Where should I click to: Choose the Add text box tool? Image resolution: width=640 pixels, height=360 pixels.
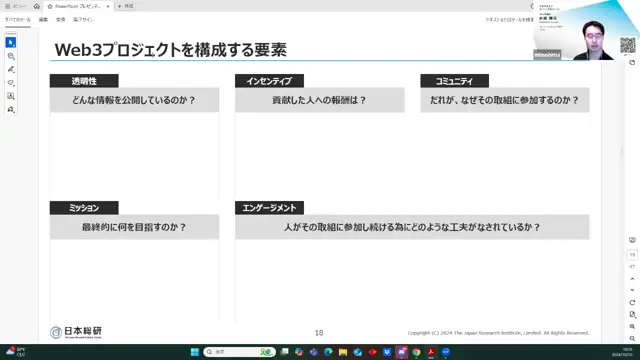pos(11,96)
